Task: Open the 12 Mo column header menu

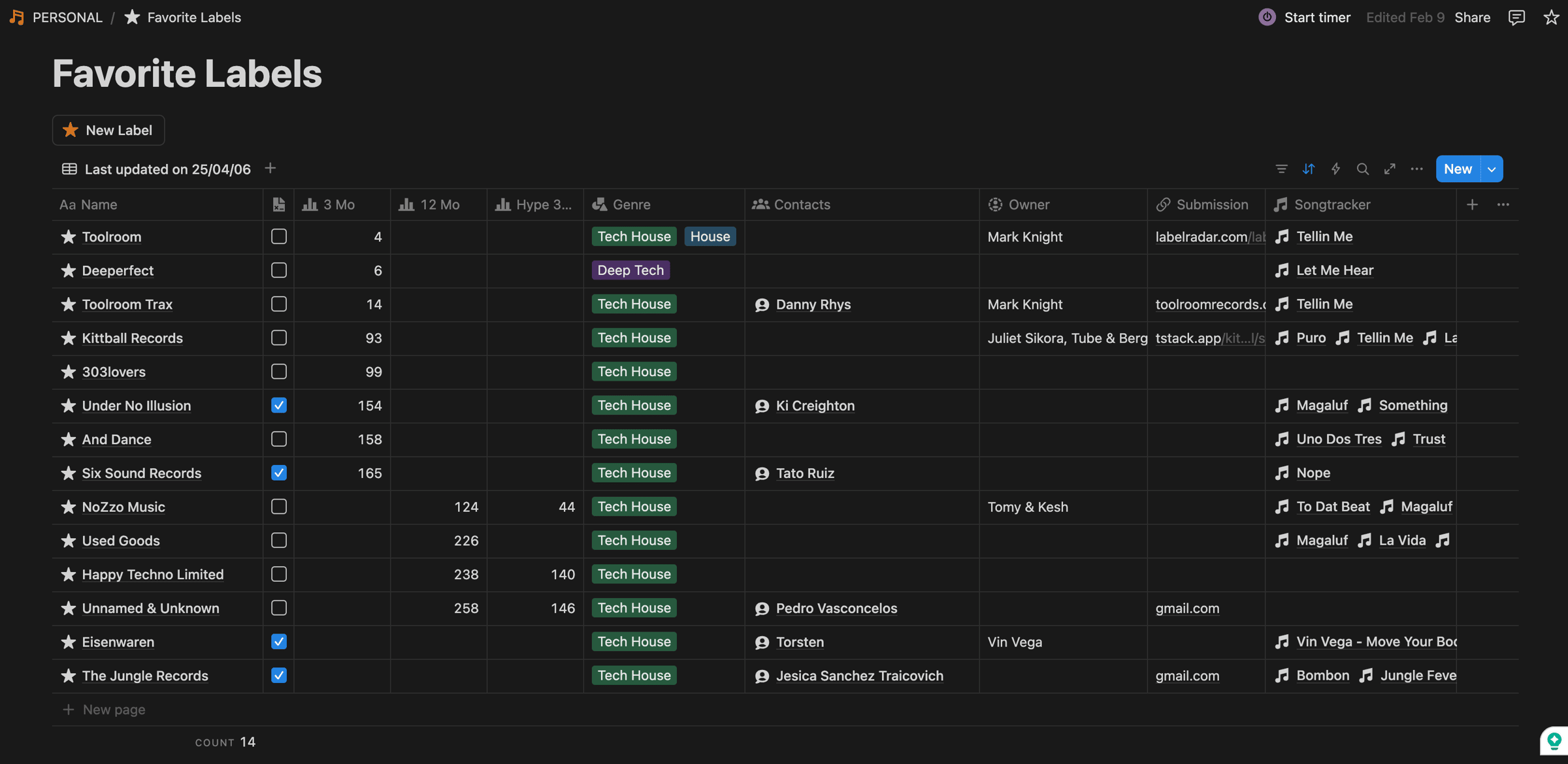Action: (x=439, y=204)
